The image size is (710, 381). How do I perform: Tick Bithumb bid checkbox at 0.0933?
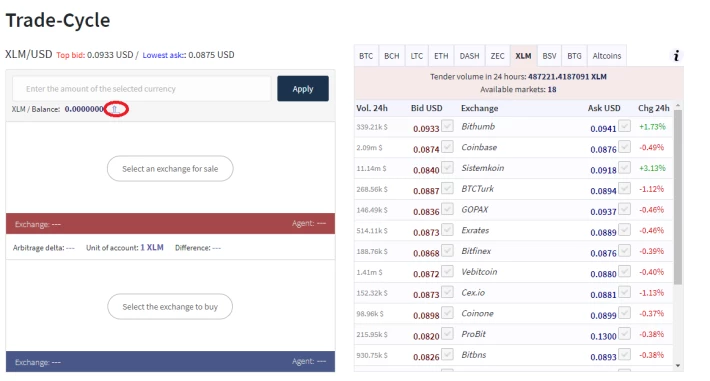447,125
